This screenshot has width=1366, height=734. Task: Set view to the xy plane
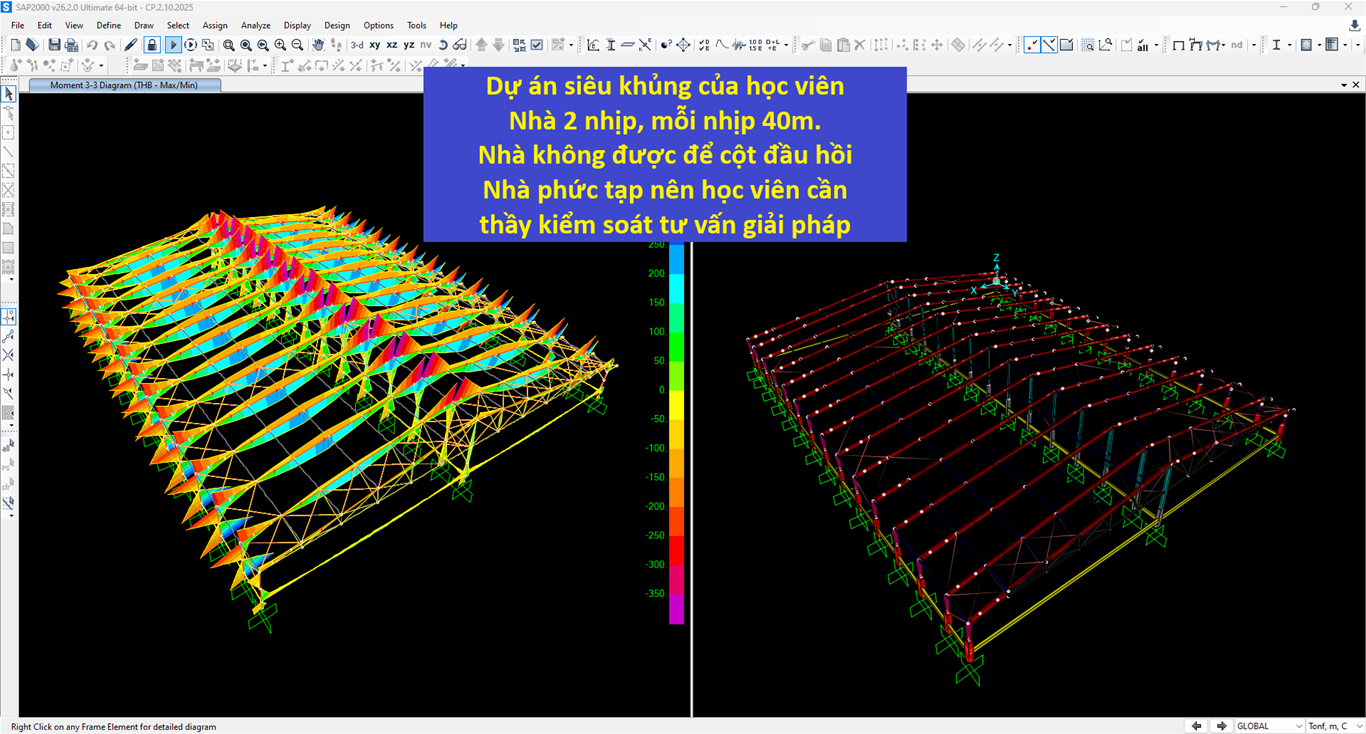pyautogui.click(x=375, y=45)
